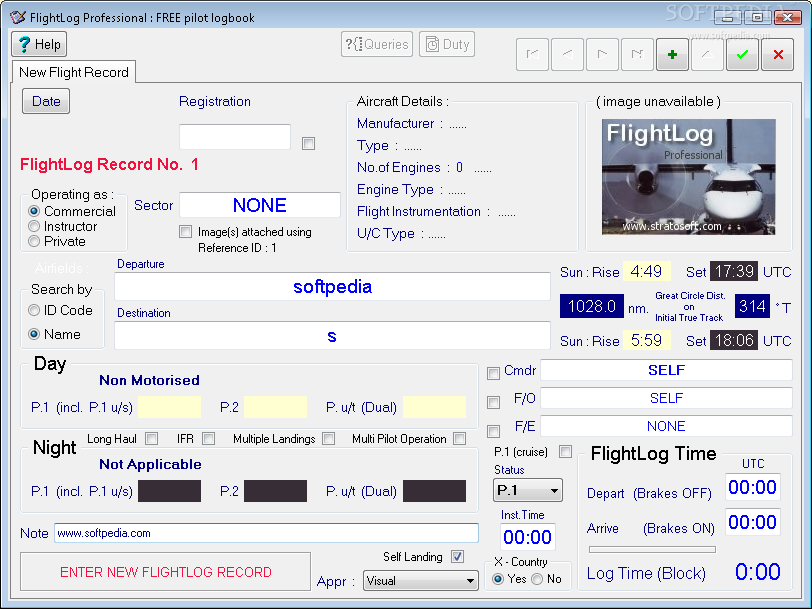Toggle P.1 (cruise) checkbox
812x609 pixels.
(566, 452)
